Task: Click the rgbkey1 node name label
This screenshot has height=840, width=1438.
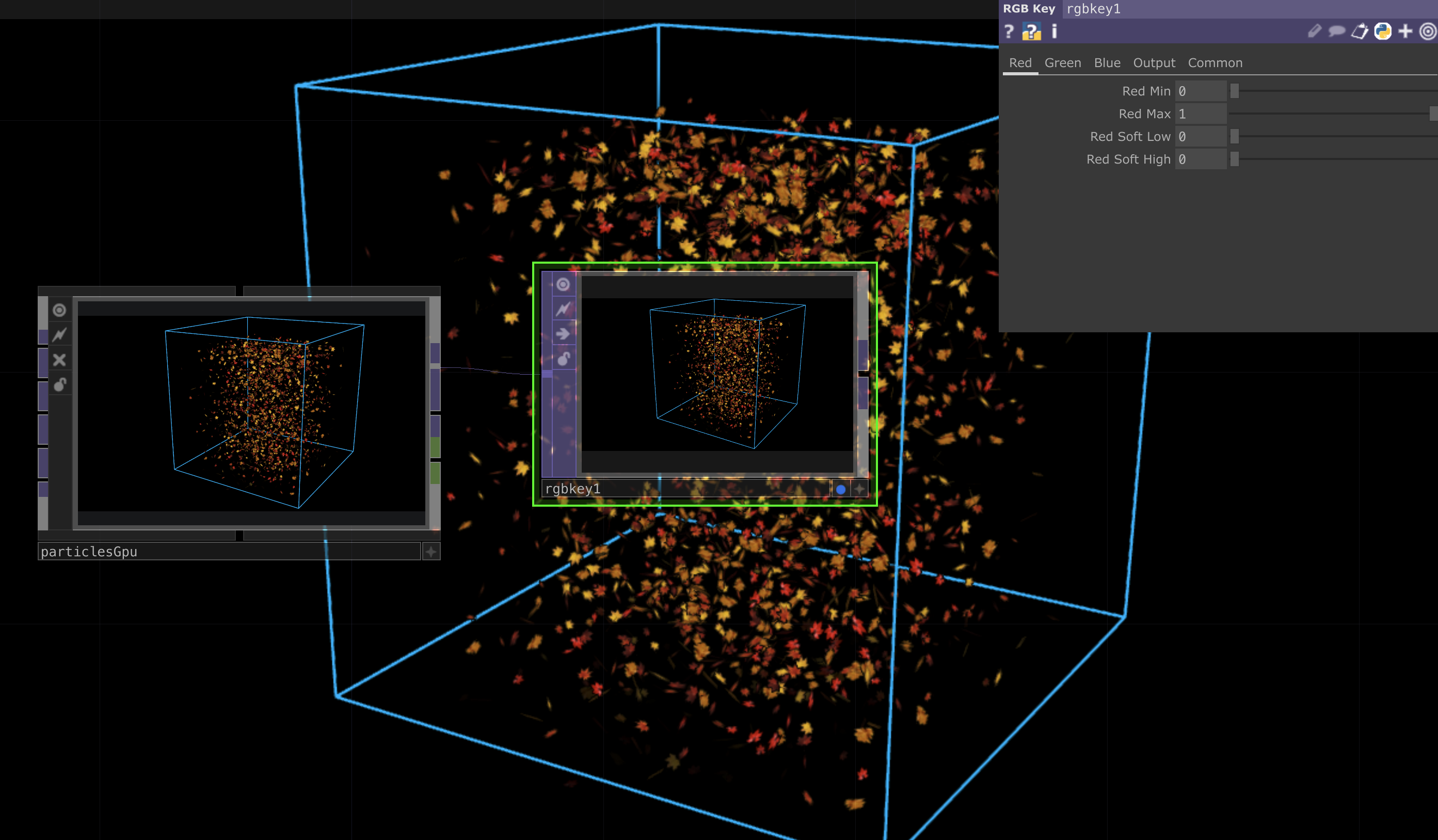Action: [572, 489]
